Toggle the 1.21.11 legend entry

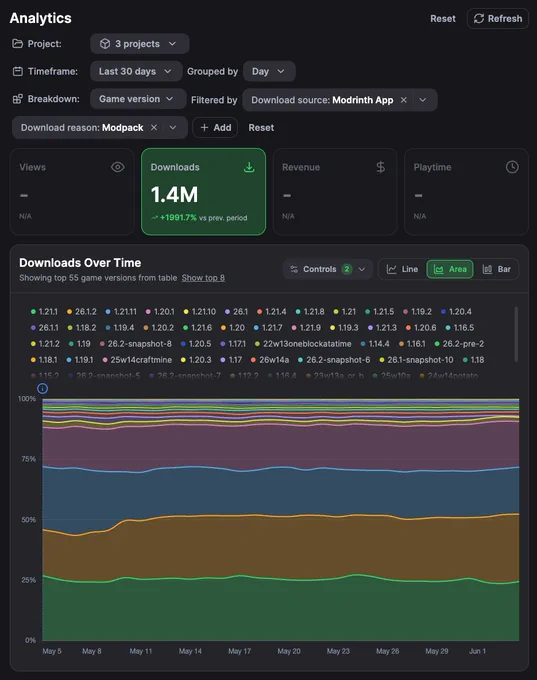121,312
